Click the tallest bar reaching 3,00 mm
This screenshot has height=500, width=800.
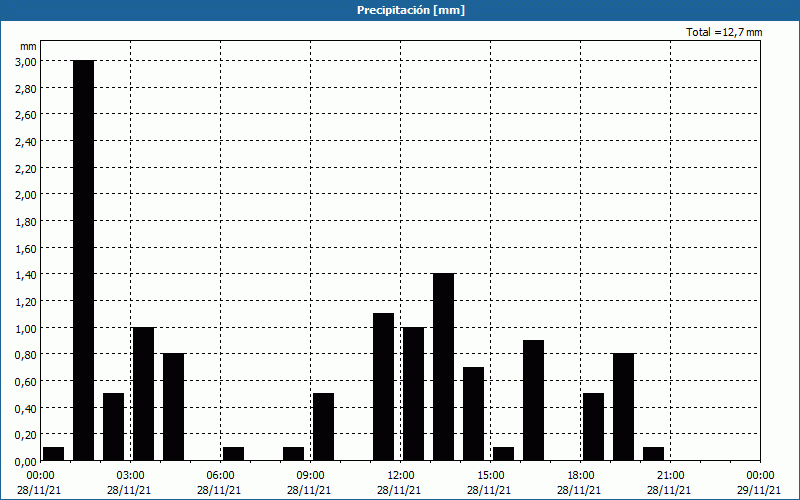tap(84, 260)
